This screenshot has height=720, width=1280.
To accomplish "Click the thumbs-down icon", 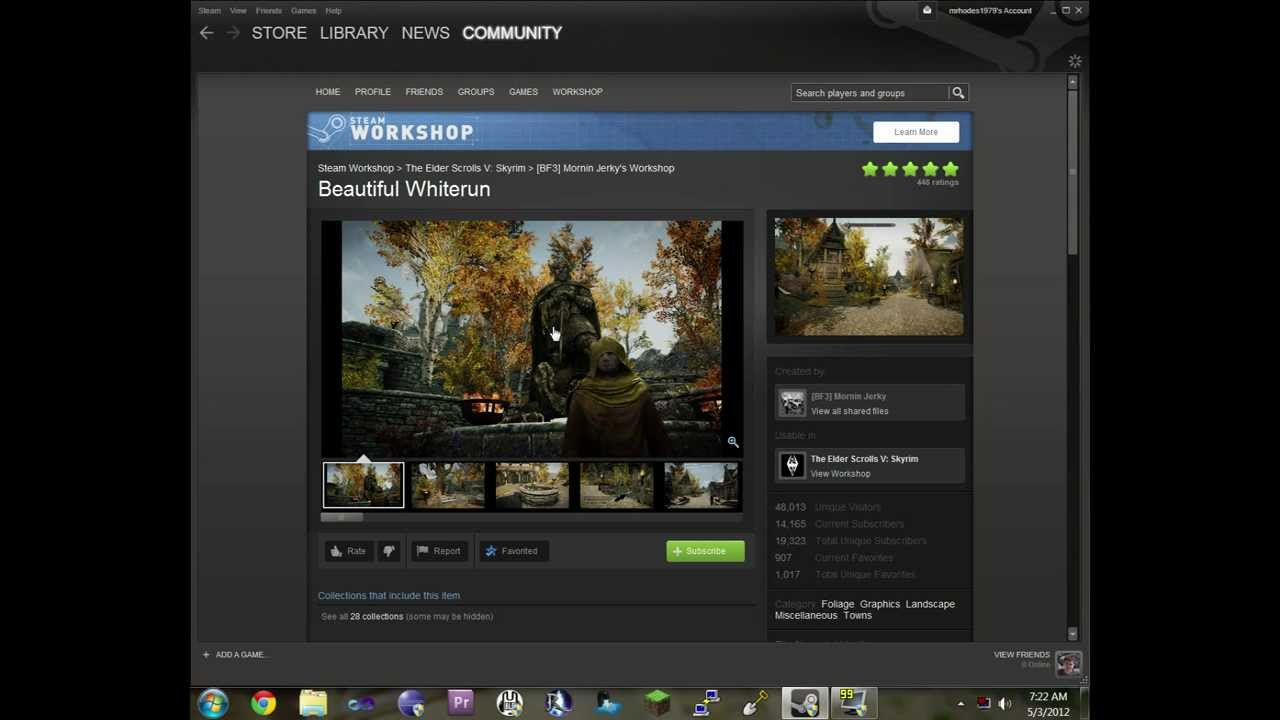I will 388,551.
